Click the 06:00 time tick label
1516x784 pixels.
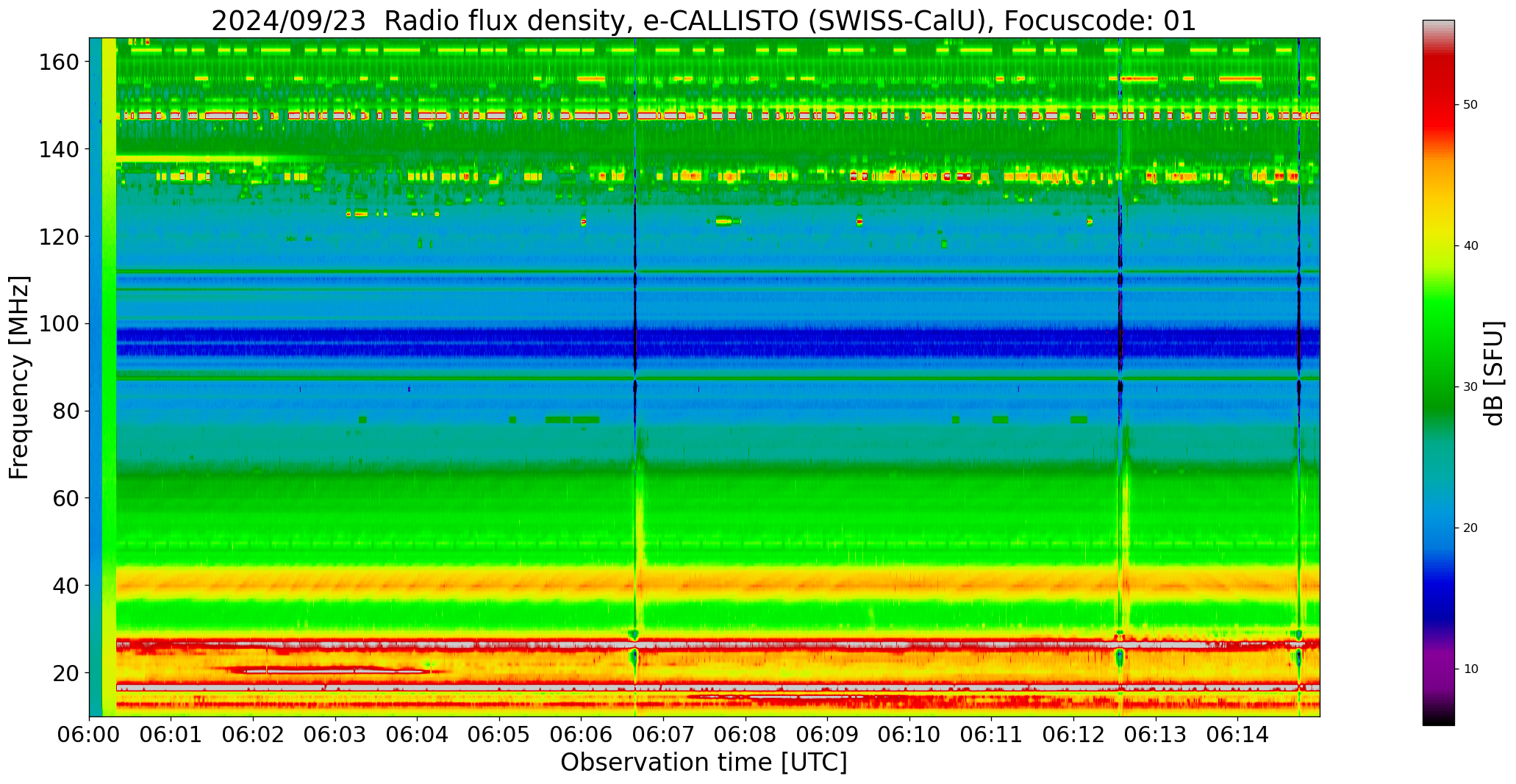pyautogui.click(x=90, y=733)
